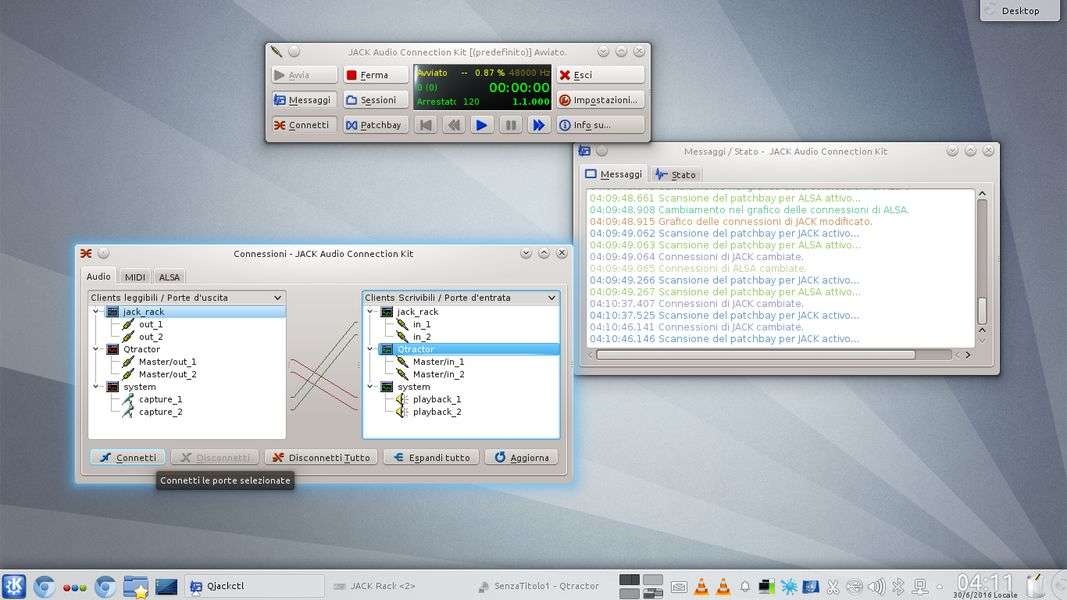Screen dimensions: 1067x600
Task: Click the transport Pause button
Action: pos(511,125)
